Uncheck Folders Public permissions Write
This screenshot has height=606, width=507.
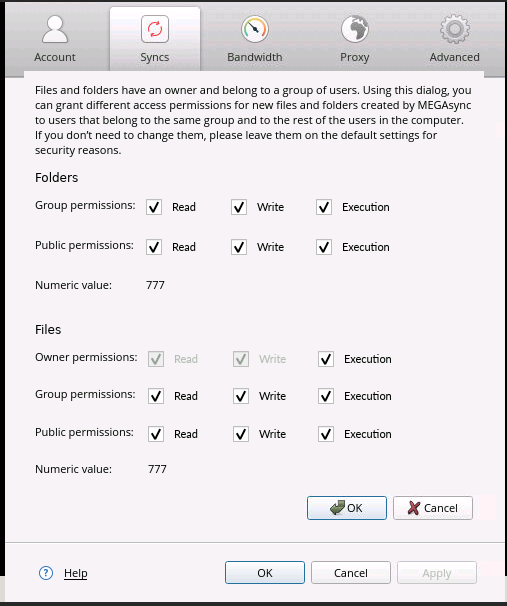[239, 247]
